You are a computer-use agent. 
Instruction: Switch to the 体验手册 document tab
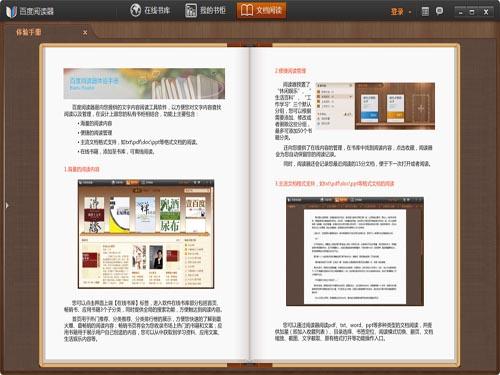pyautogui.click(x=29, y=32)
